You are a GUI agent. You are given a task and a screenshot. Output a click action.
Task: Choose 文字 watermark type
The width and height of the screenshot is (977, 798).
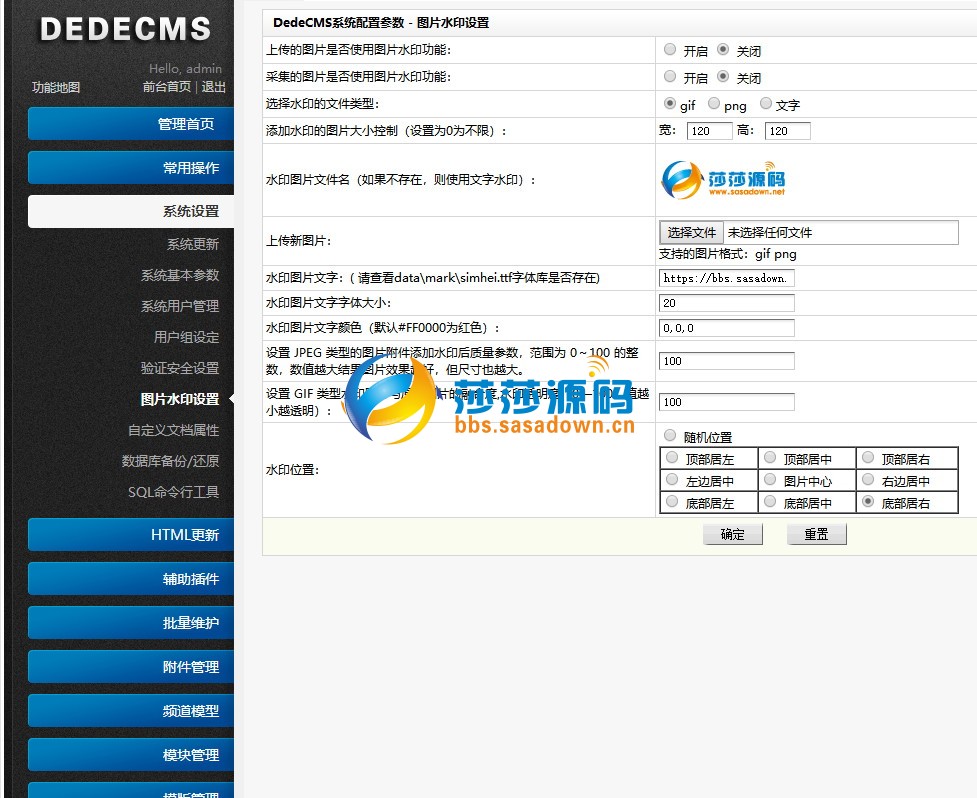pyautogui.click(x=766, y=103)
